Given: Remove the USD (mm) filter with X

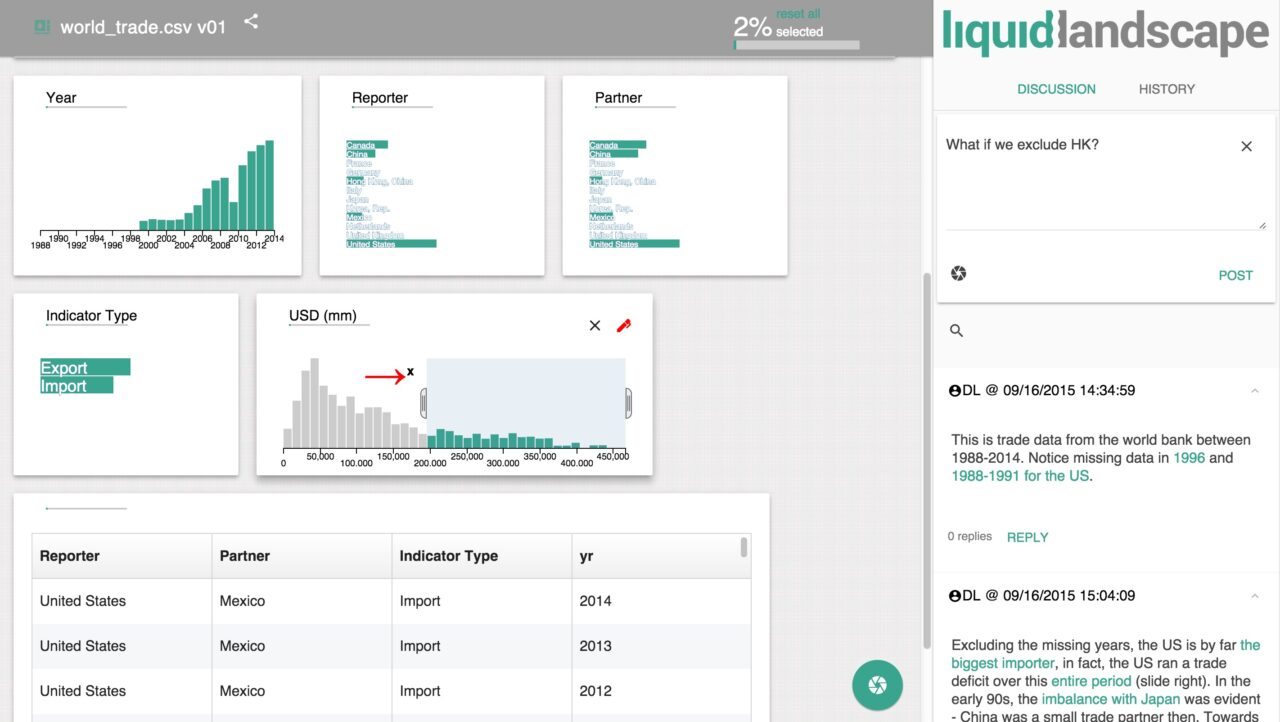Looking at the screenshot, I should 595,325.
